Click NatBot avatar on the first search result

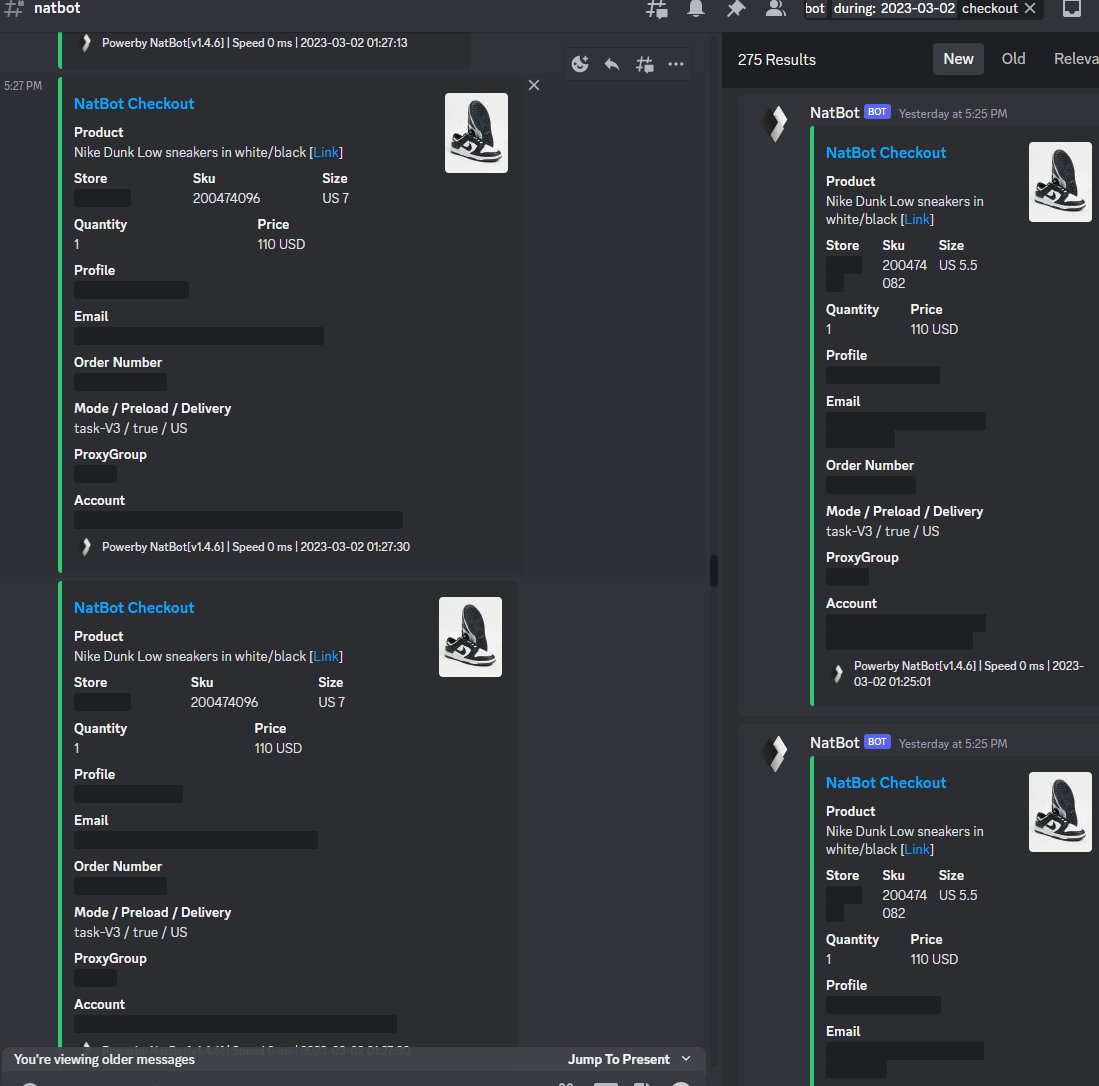[777, 123]
